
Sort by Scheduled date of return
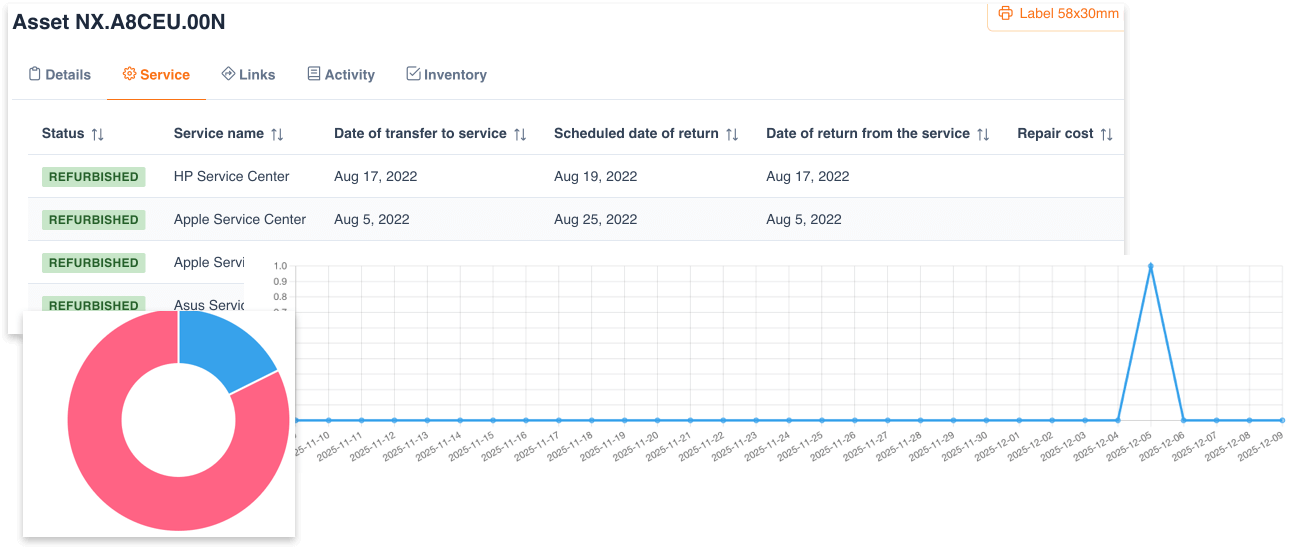pos(732,134)
